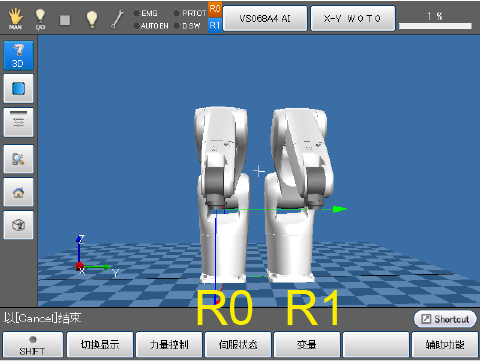Click the gray stop square icon
This screenshot has width=480, height=361.
click(x=65, y=20)
